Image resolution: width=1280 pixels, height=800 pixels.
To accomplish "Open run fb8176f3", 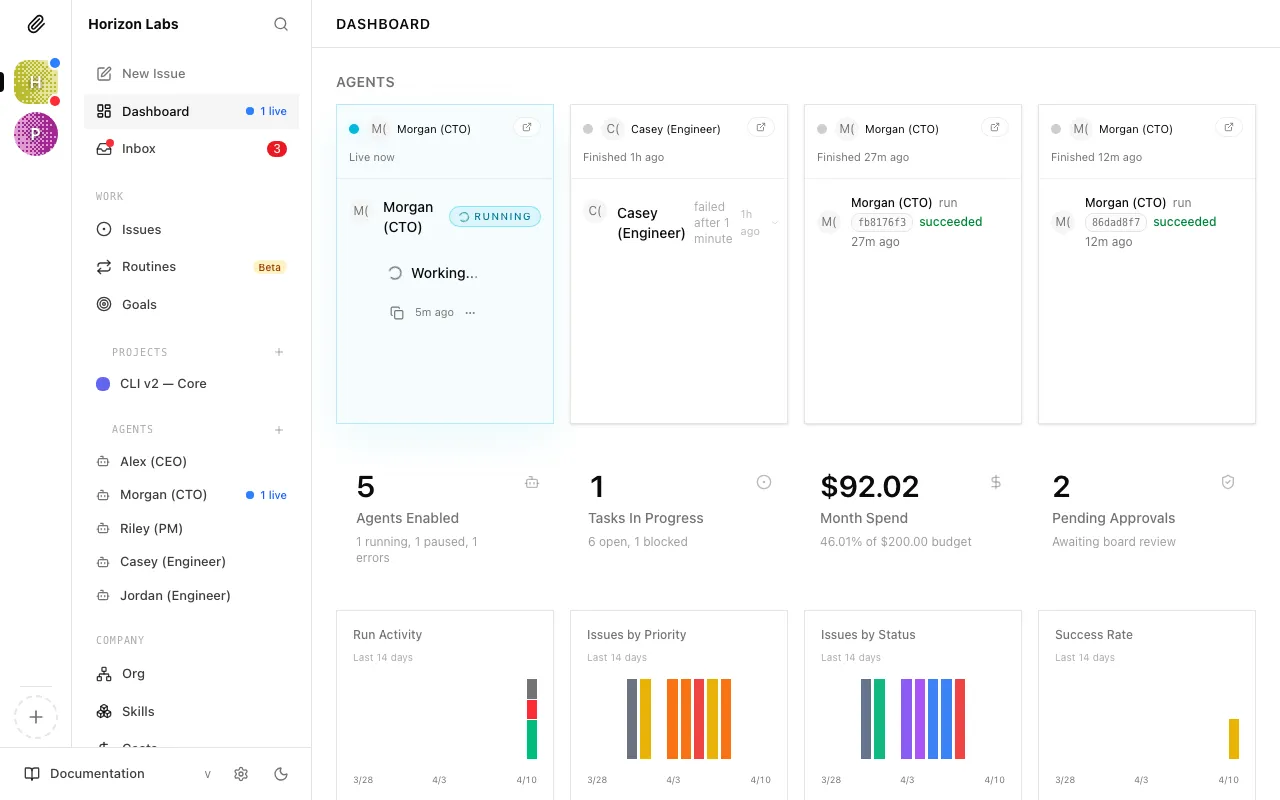I will [881, 222].
